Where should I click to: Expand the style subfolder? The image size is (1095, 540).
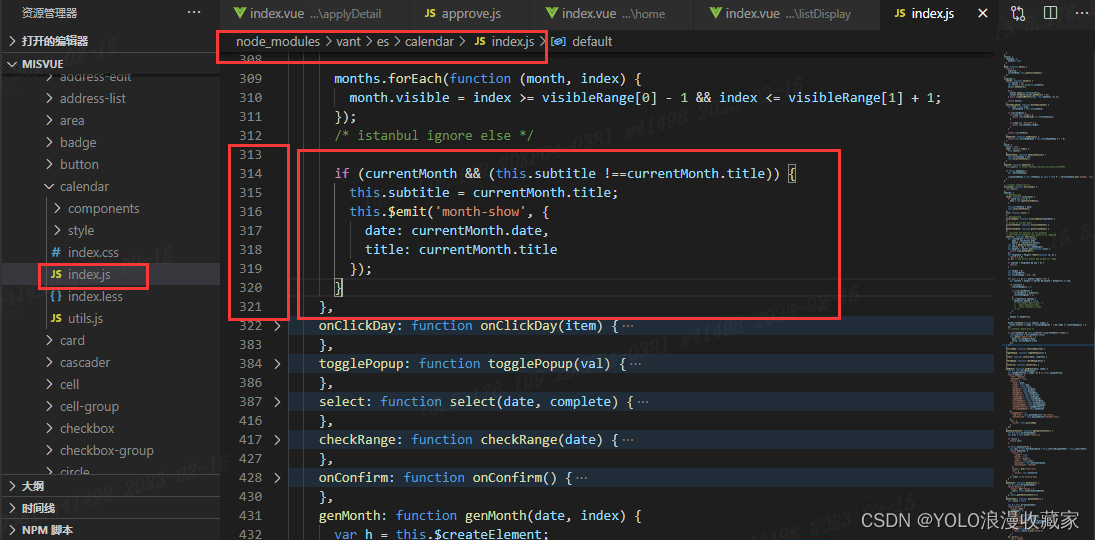81,231
